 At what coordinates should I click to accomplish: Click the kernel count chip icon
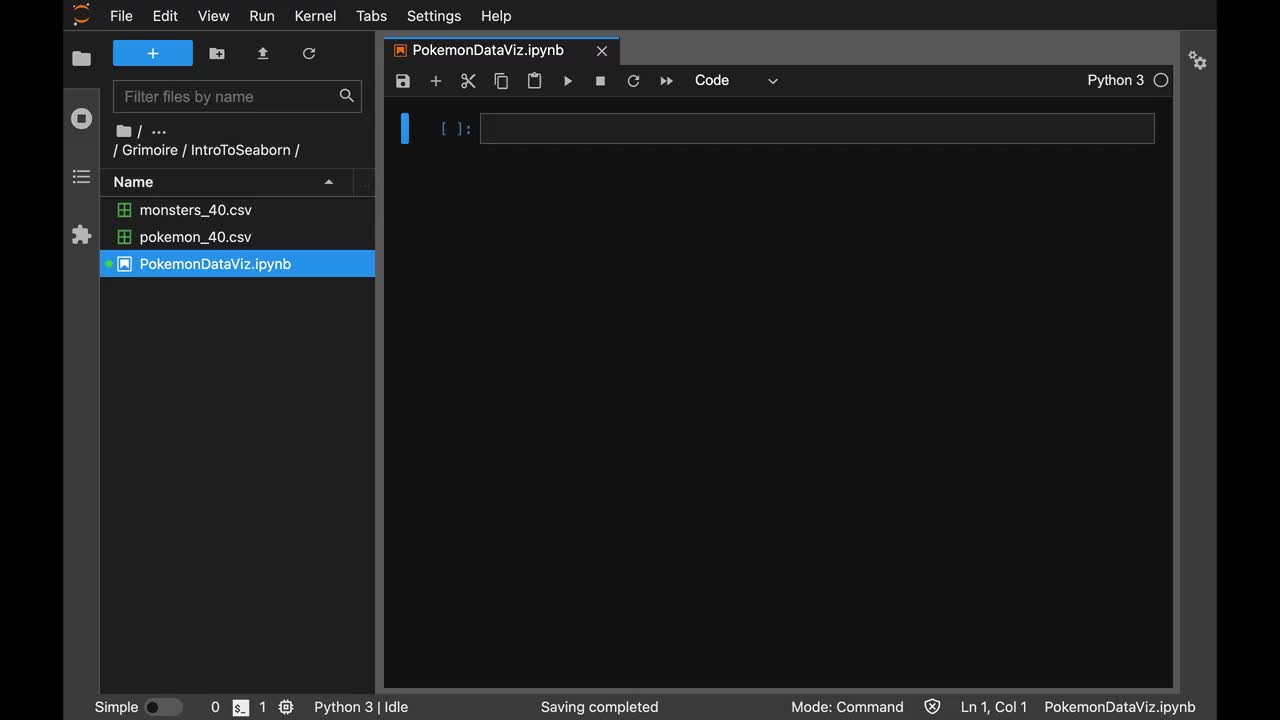click(x=286, y=707)
